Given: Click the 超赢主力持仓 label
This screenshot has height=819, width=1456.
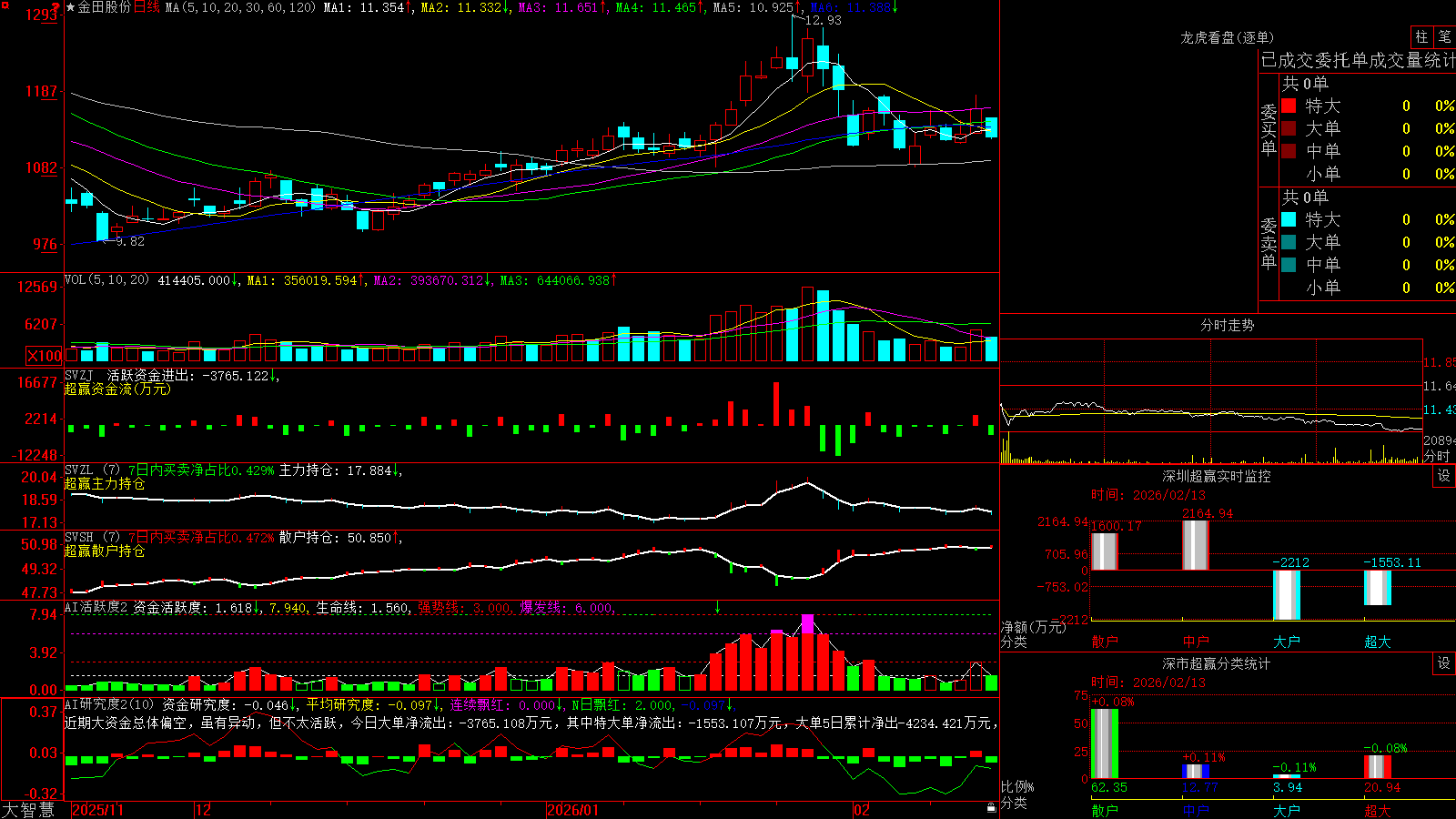Looking at the screenshot, I should pyautogui.click(x=105, y=483).
